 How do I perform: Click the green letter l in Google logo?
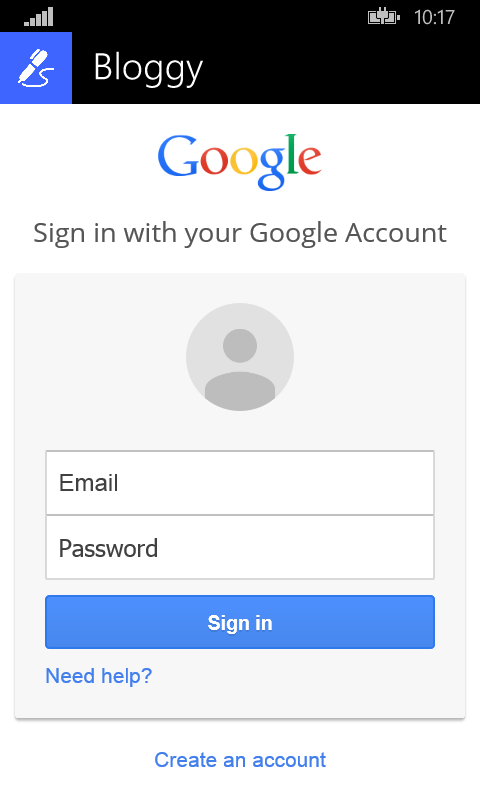click(291, 155)
